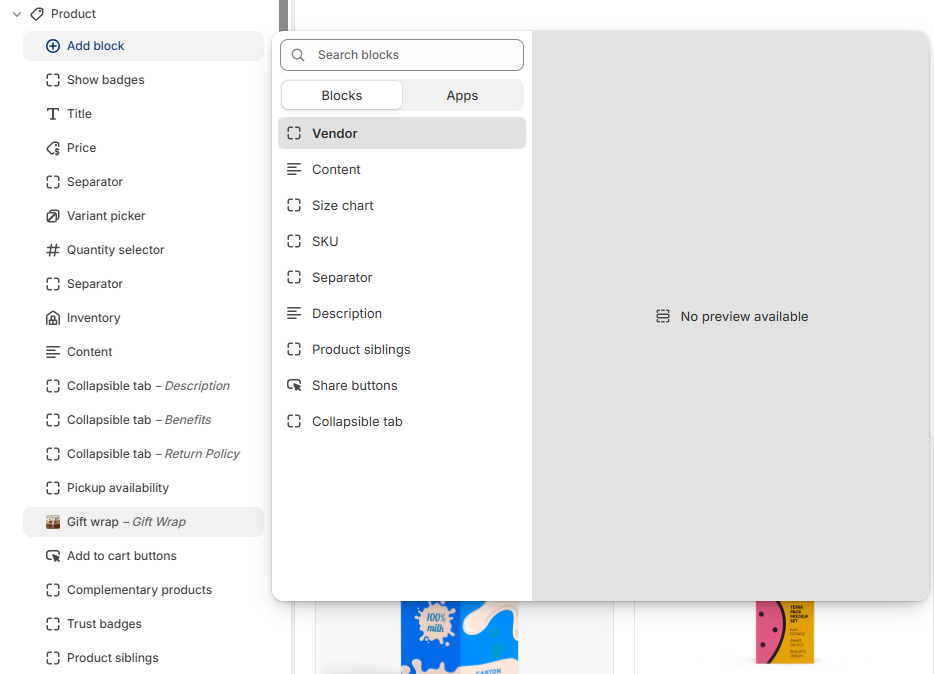Collapse the Product section chevron
Image resolution: width=934 pixels, height=674 pixels.
coord(17,14)
